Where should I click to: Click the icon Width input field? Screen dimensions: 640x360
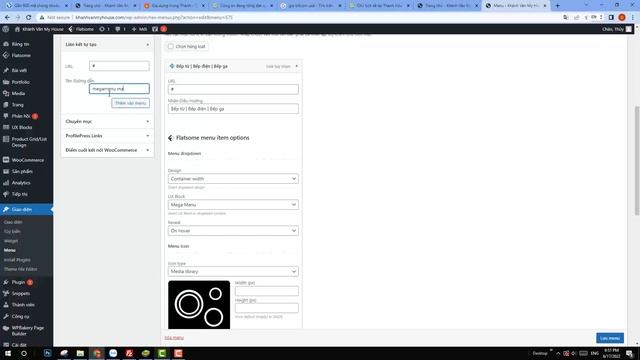(267, 291)
